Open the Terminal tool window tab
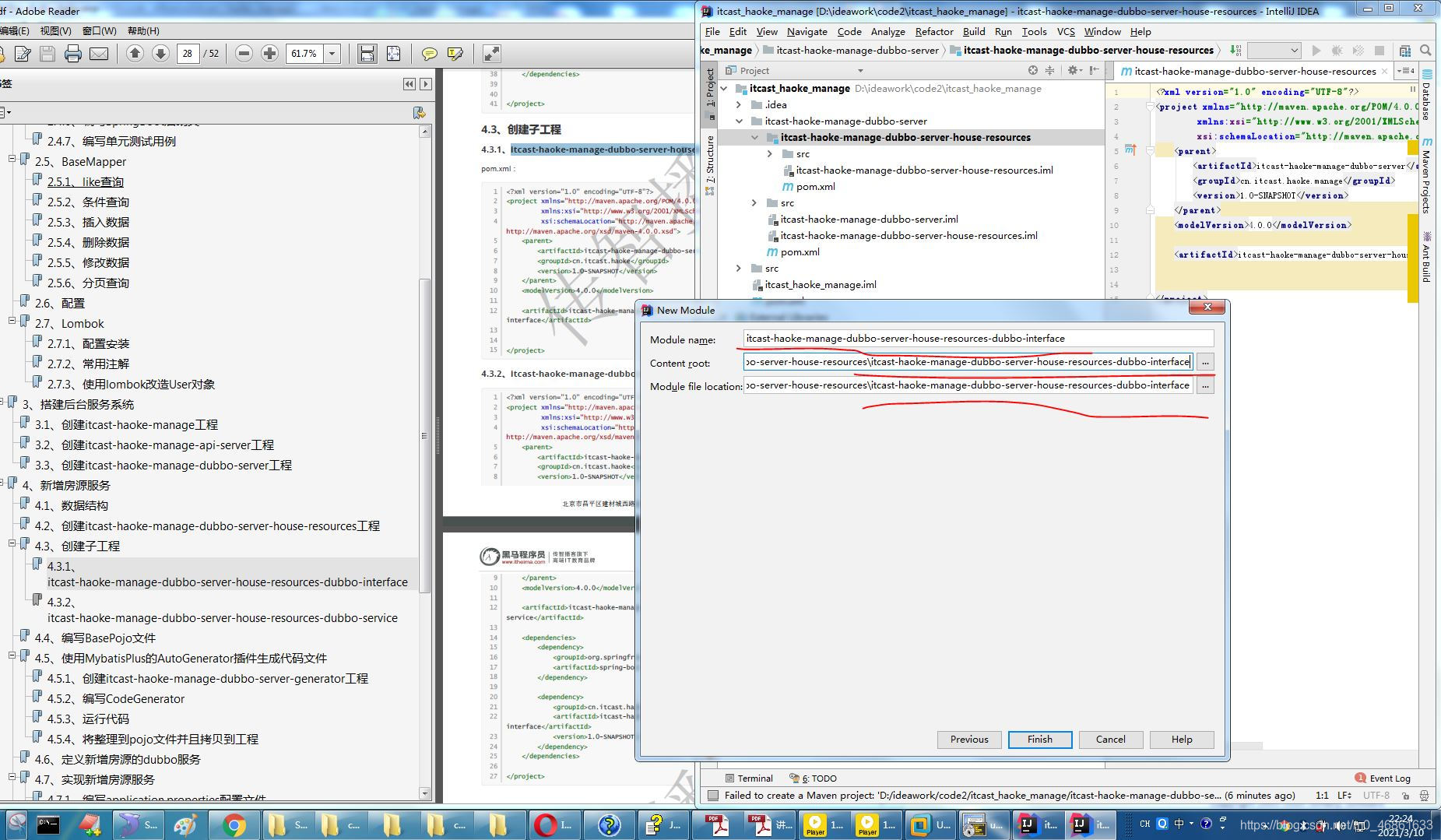Viewport: 1441px width, 840px height. tap(748, 778)
